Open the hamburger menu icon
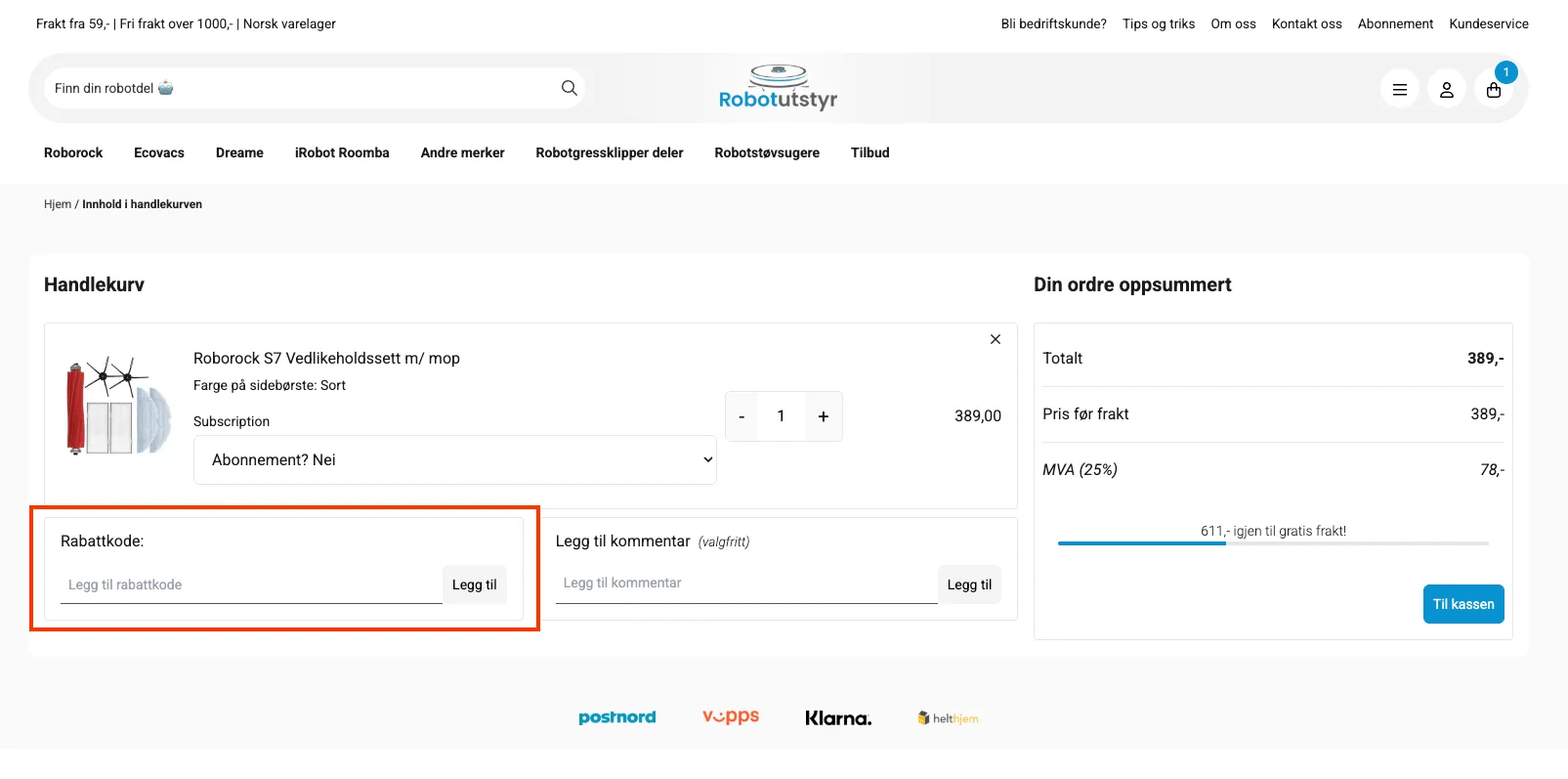This screenshot has height=779, width=1568. (1400, 89)
